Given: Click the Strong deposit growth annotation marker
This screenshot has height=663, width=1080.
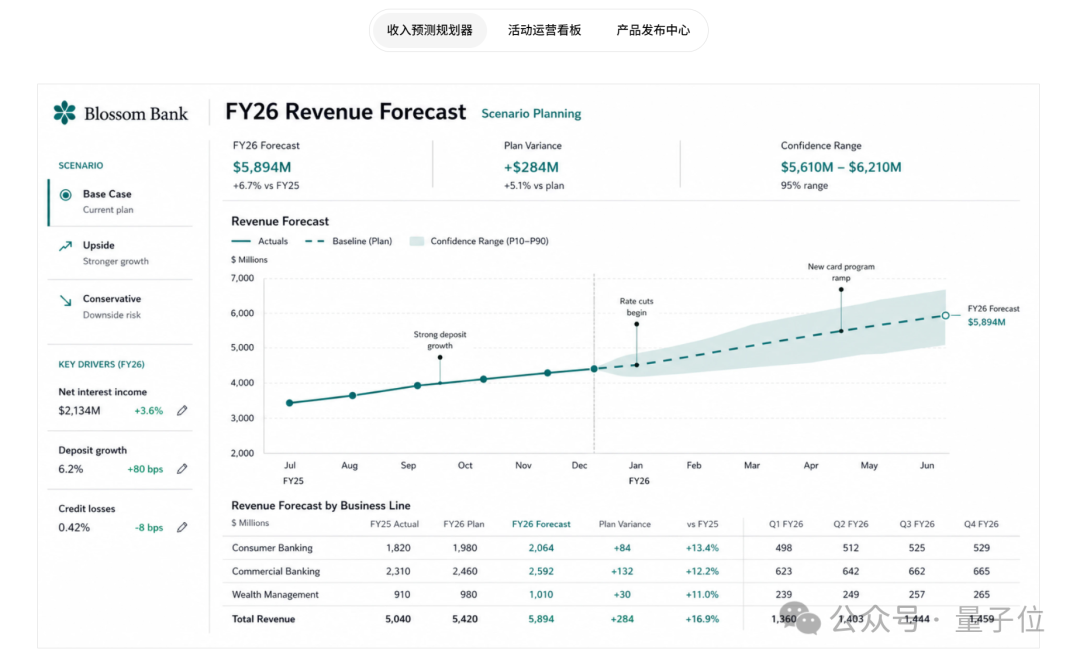Looking at the screenshot, I should [x=440, y=357].
